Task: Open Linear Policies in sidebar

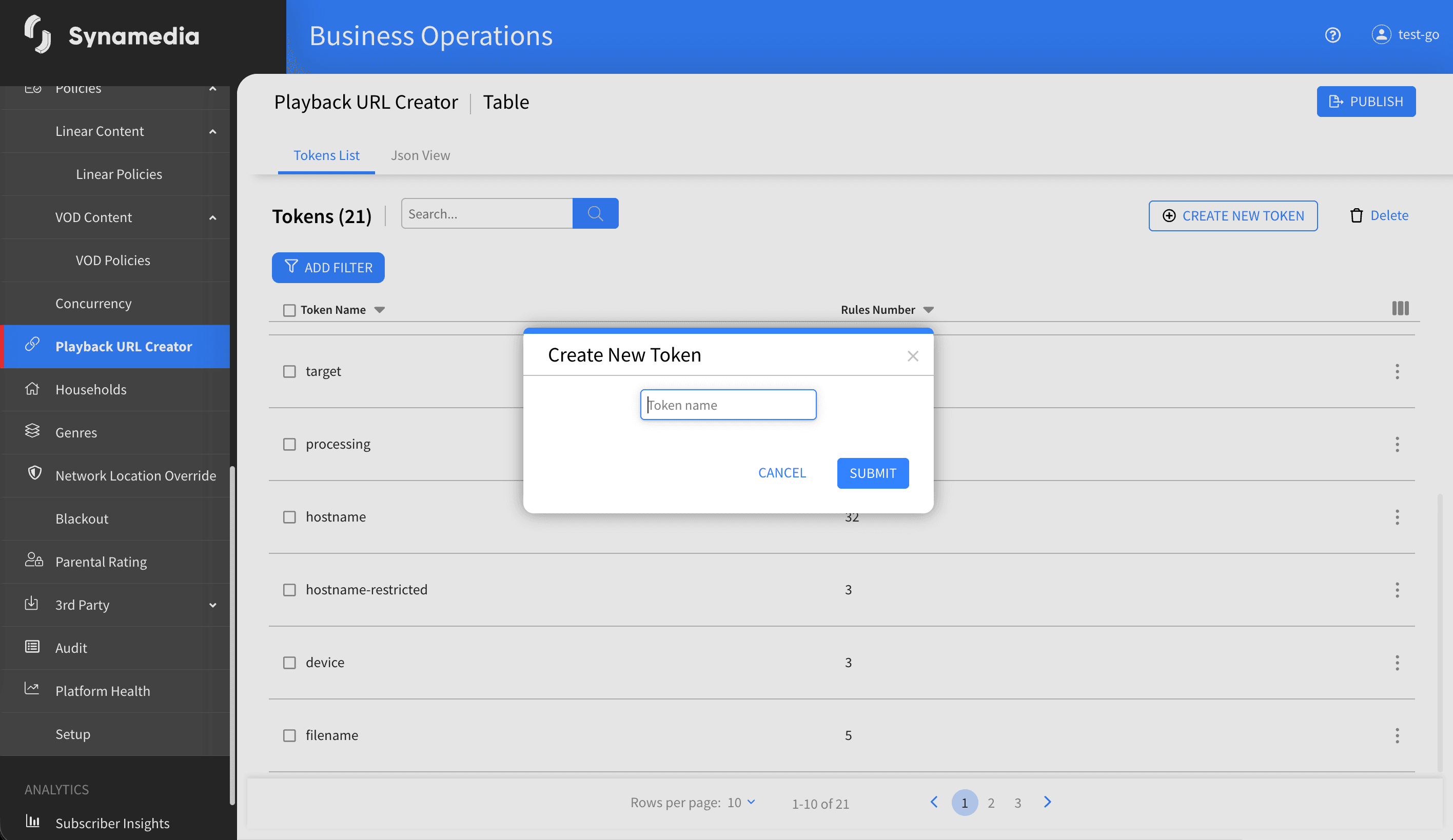Action: 119,174
